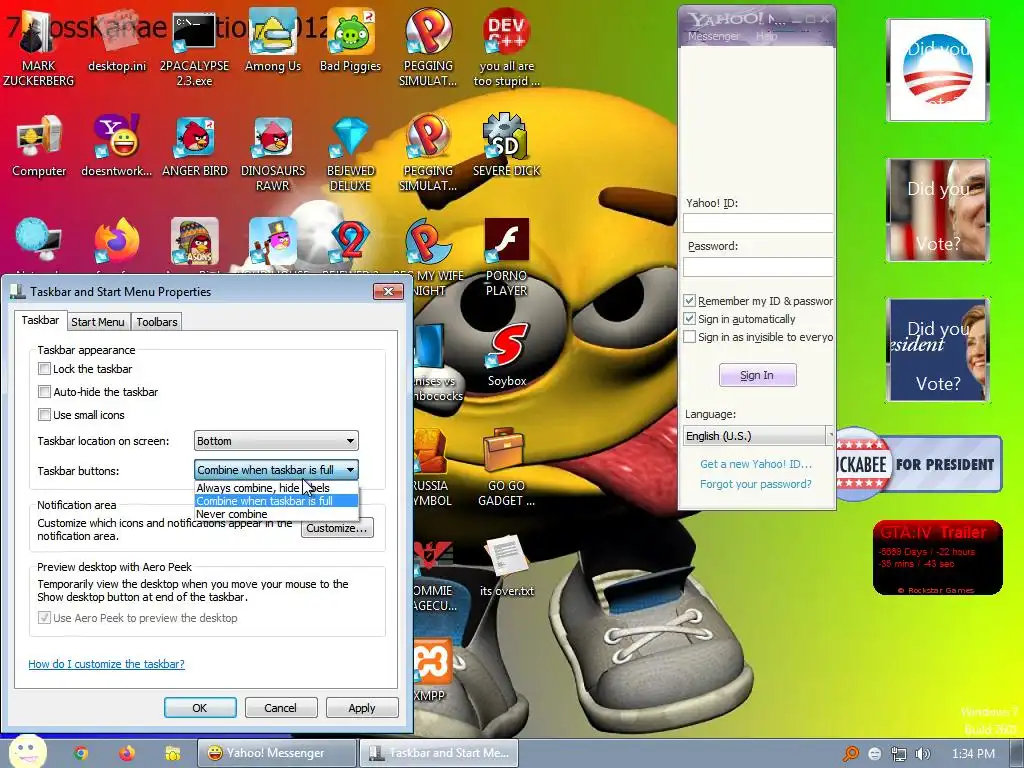This screenshot has height=768, width=1024.
Task: Switch to Yahoo! Messenger taskbar button
Action: (x=277, y=753)
